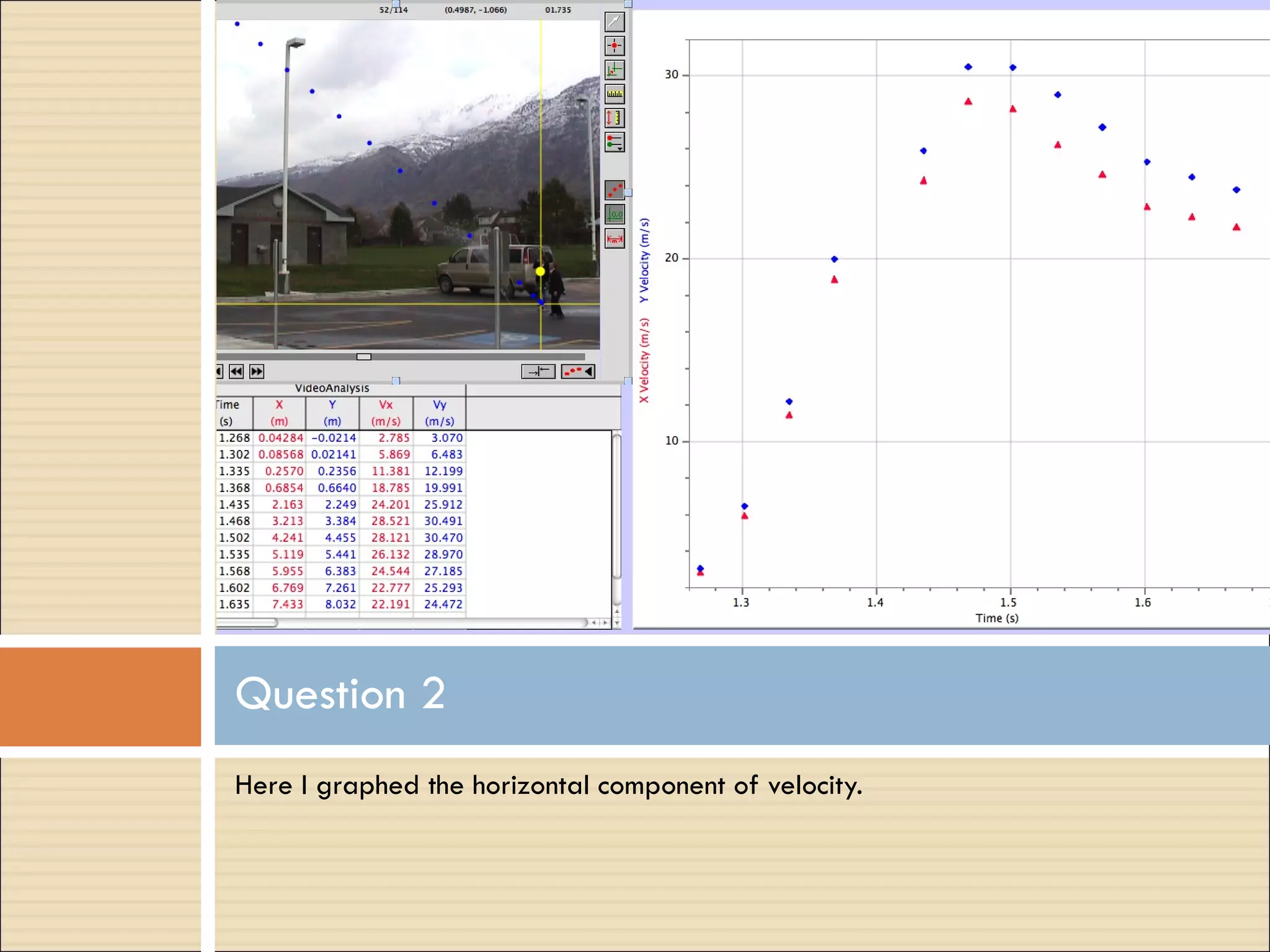
Task: Select the Set Scale ruler tool
Action: [x=614, y=94]
